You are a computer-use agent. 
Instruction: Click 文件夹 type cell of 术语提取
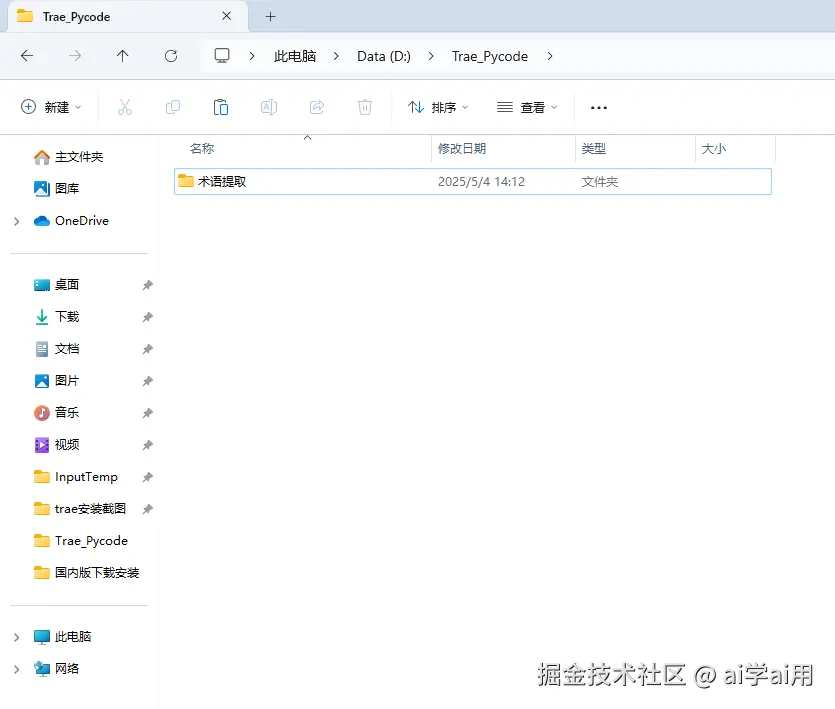tap(600, 182)
